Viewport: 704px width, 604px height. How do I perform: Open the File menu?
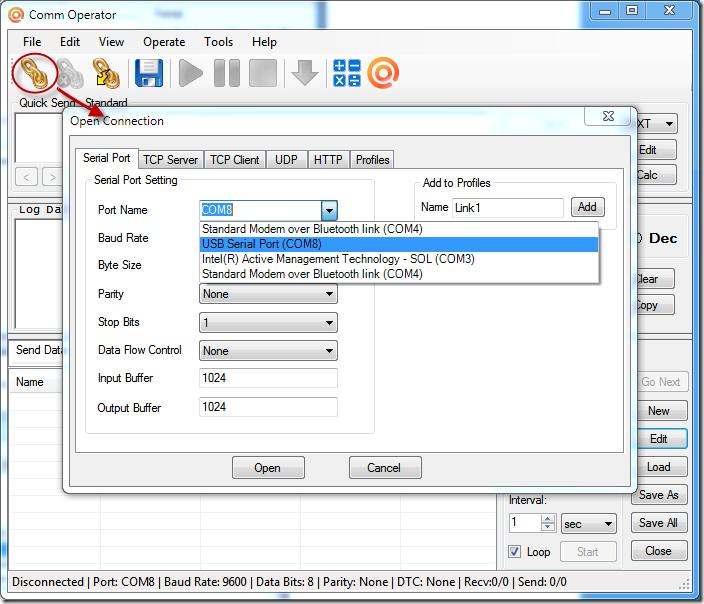coord(32,42)
